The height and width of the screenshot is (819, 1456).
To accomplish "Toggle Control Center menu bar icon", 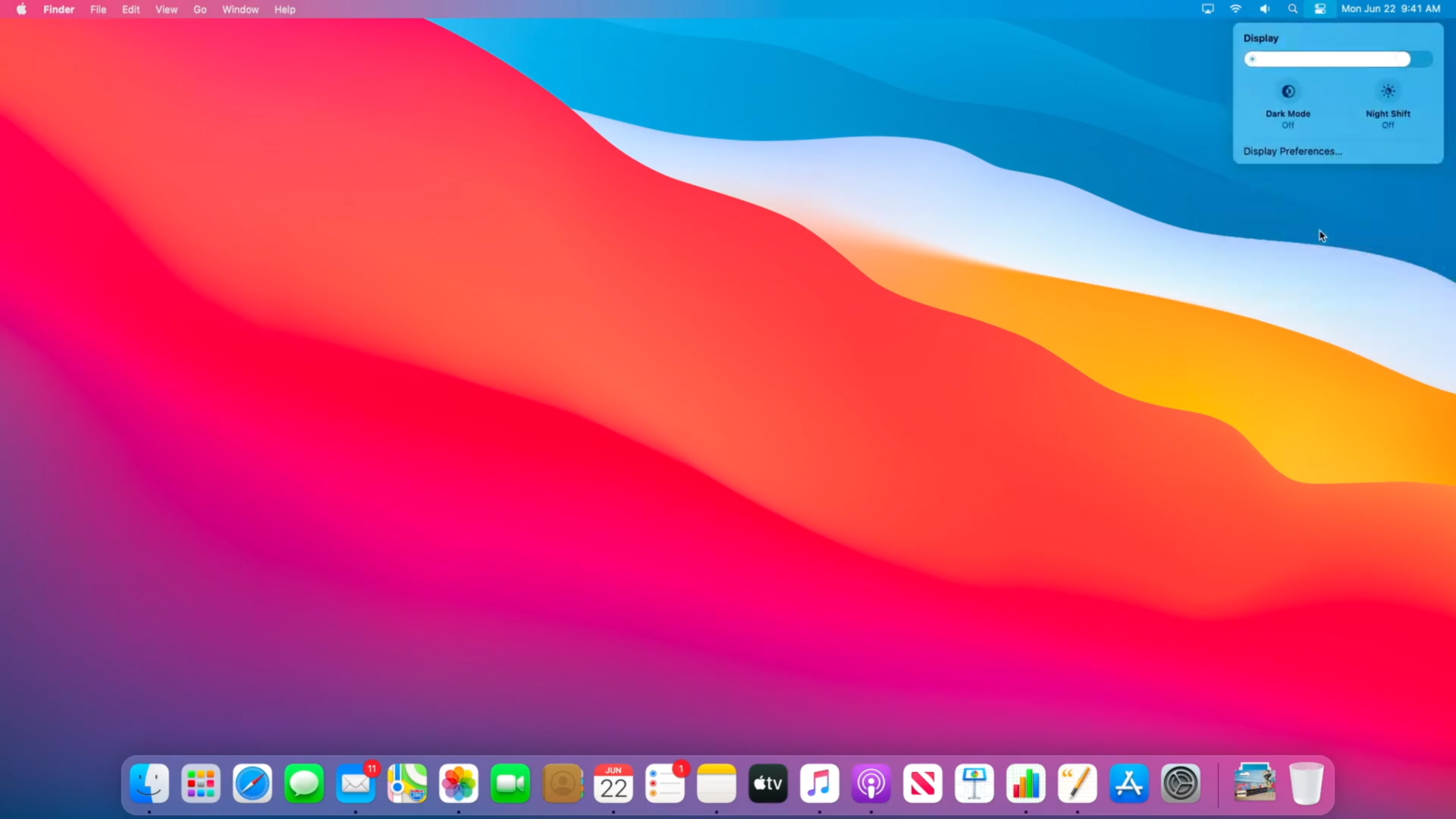I will (1320, 9).
